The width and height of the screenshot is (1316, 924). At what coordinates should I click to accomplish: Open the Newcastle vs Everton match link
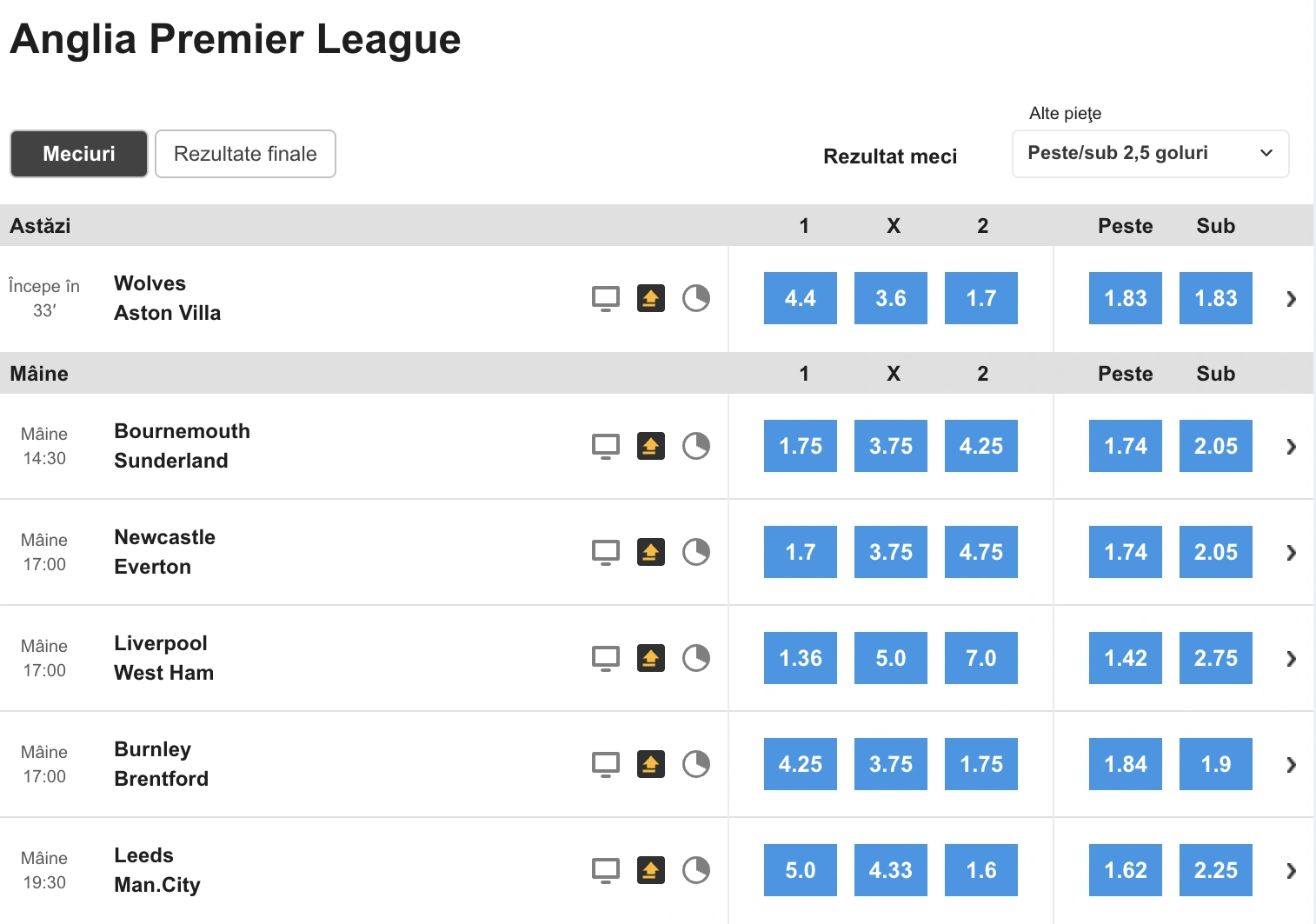[165, 552]
